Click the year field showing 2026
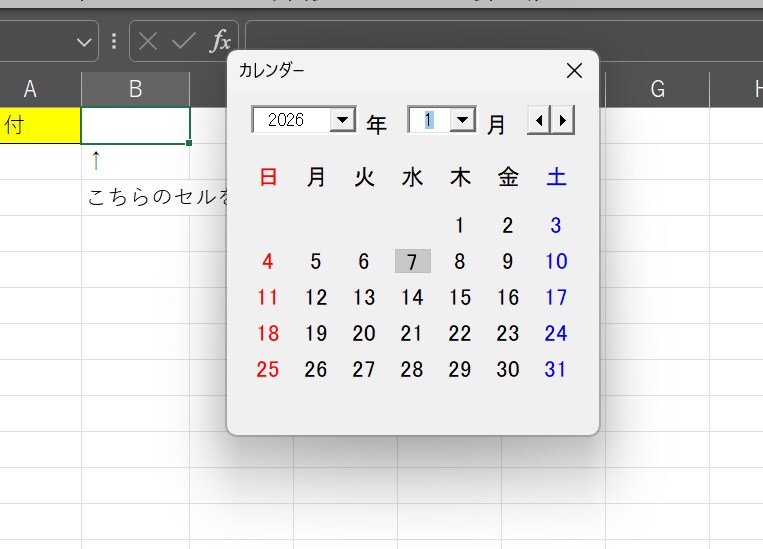The height and width of the screenshot is (549, 763). [292, 120]
